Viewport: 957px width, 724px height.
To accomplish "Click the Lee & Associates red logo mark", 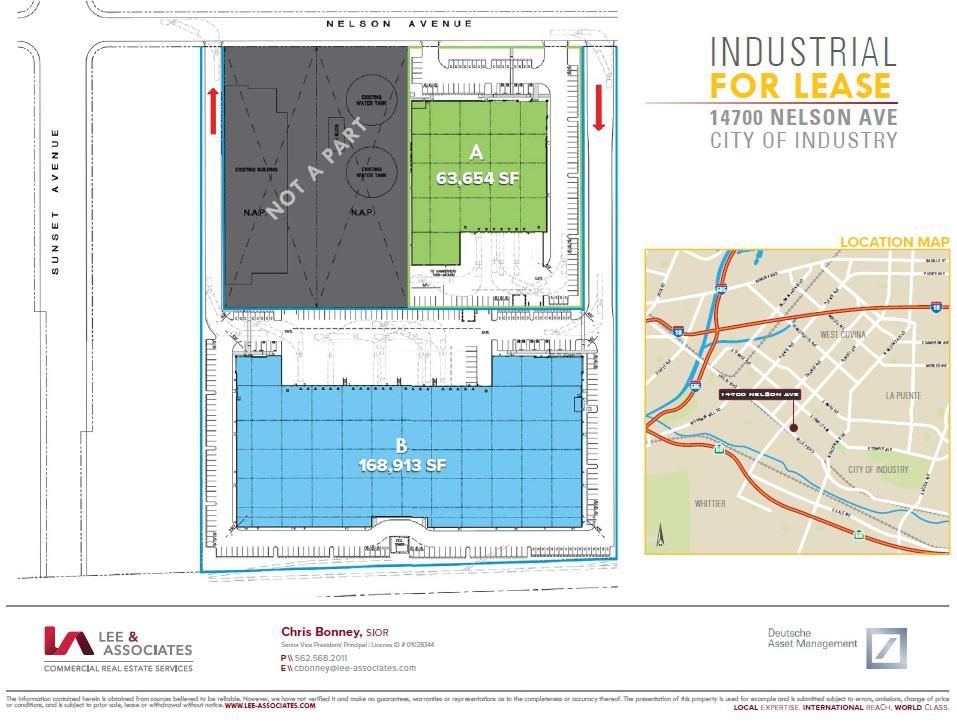I will pos(68,641).
